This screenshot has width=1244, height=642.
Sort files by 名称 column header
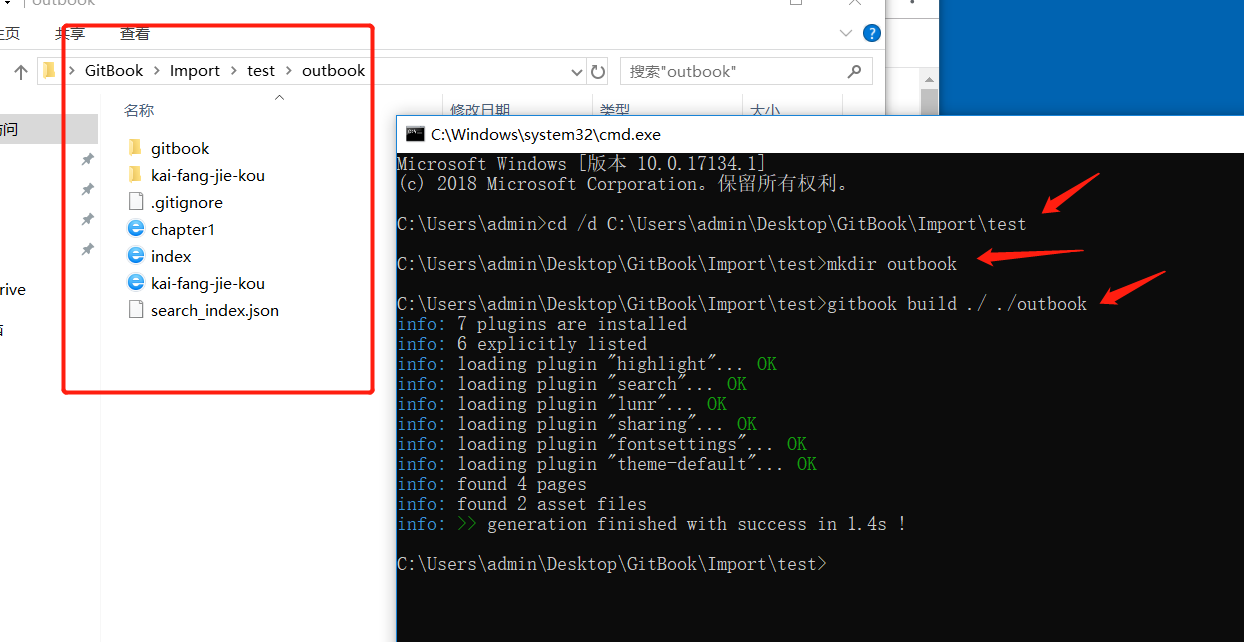tap(139, 110)
